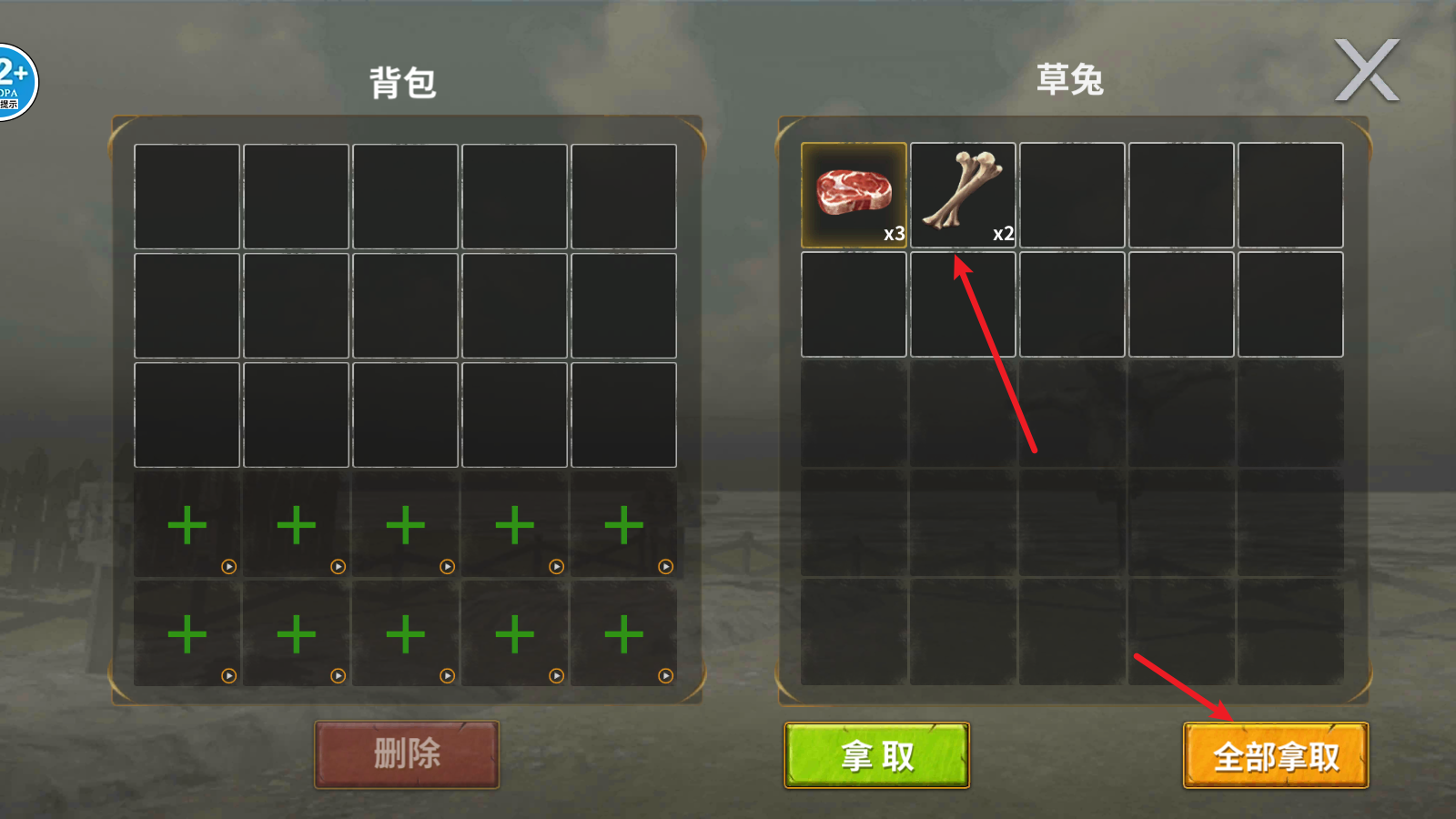Viewport: 1456px width, 819px height.
Task: Tap the ad play icon under first plus slot
Action: [228, 566]
